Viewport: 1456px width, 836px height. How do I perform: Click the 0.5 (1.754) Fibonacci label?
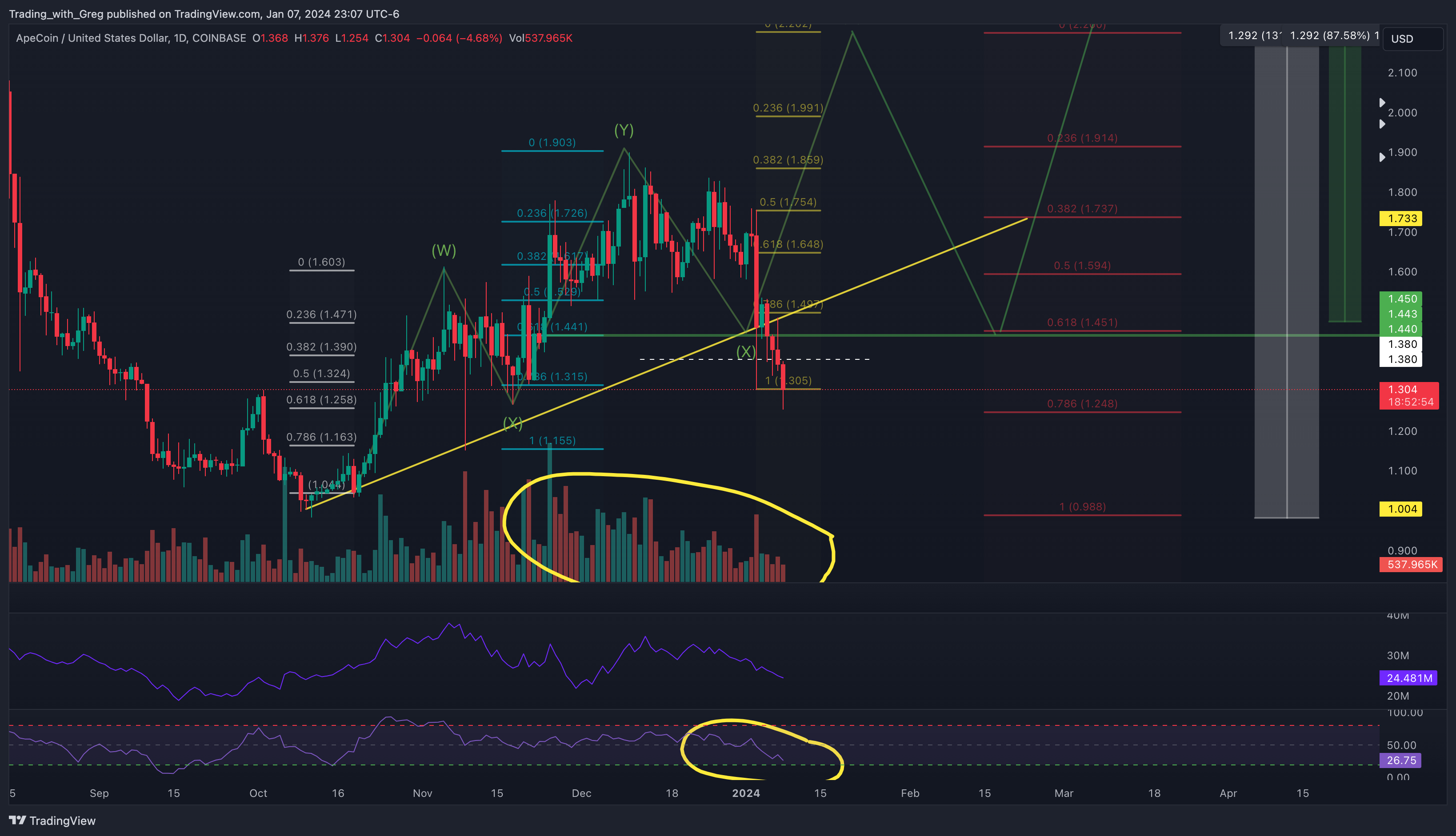coord(788,202)
